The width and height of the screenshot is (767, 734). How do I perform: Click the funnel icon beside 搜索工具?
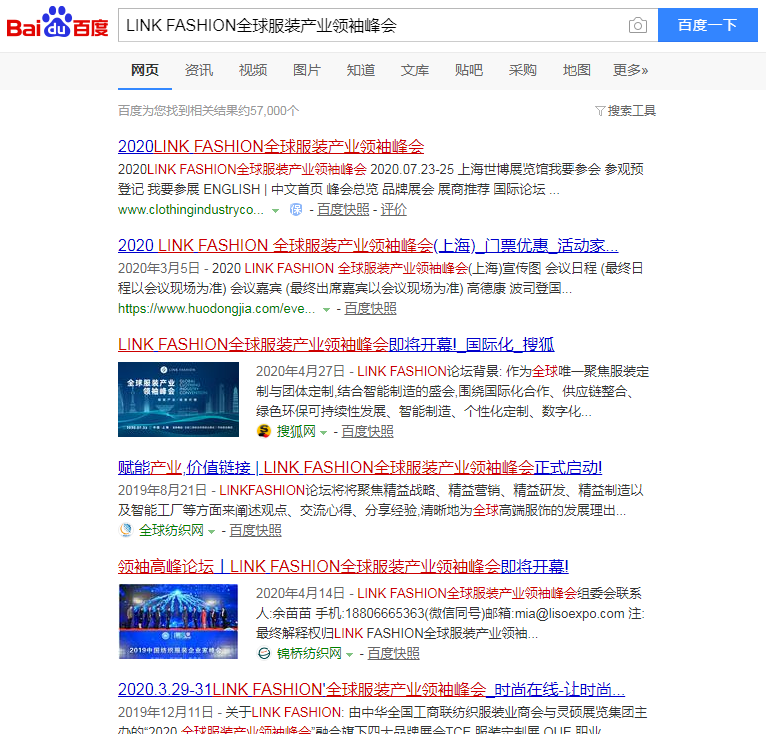coord(600,111)
